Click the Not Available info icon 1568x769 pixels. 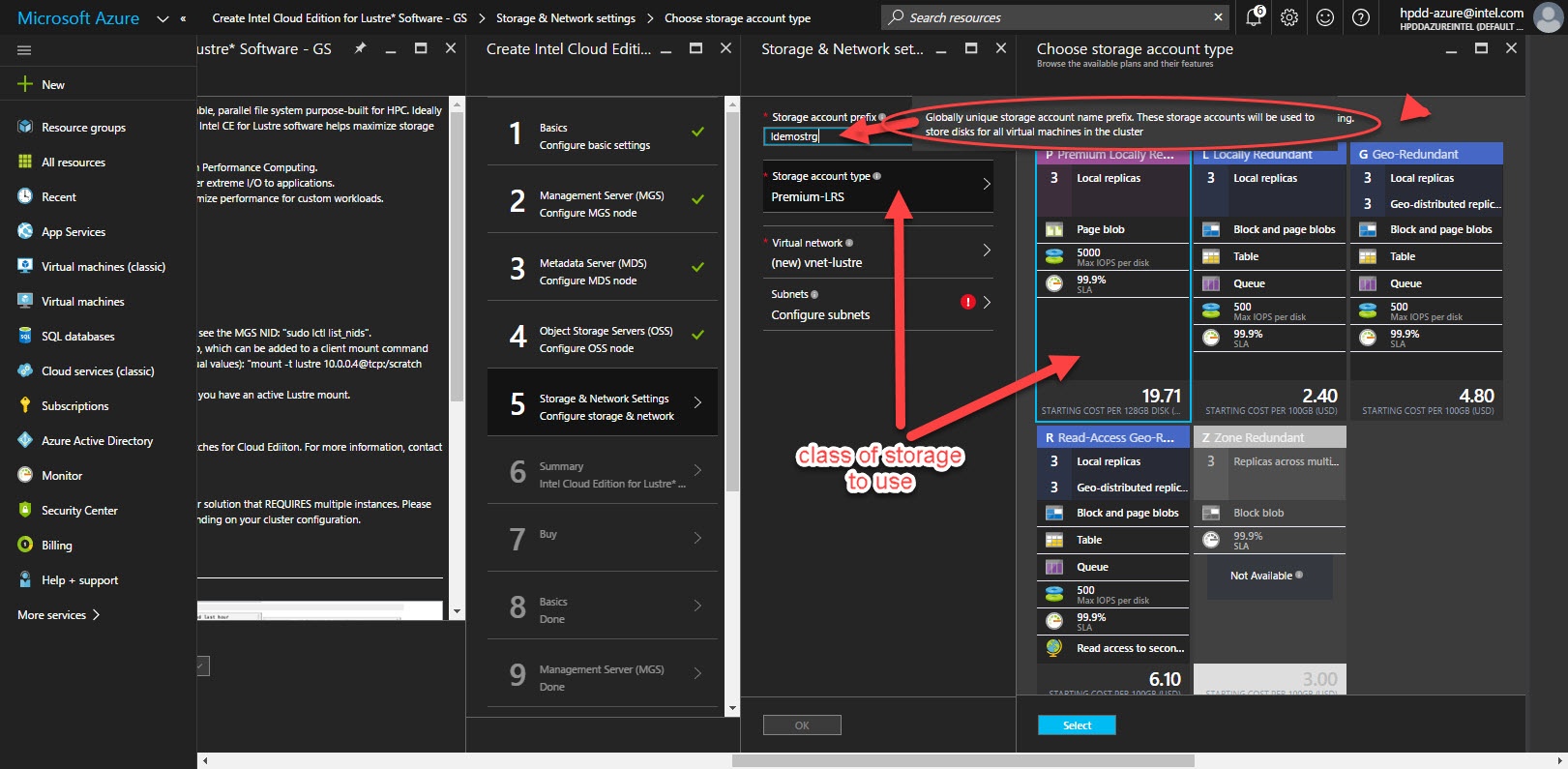tap(1299, 575)
